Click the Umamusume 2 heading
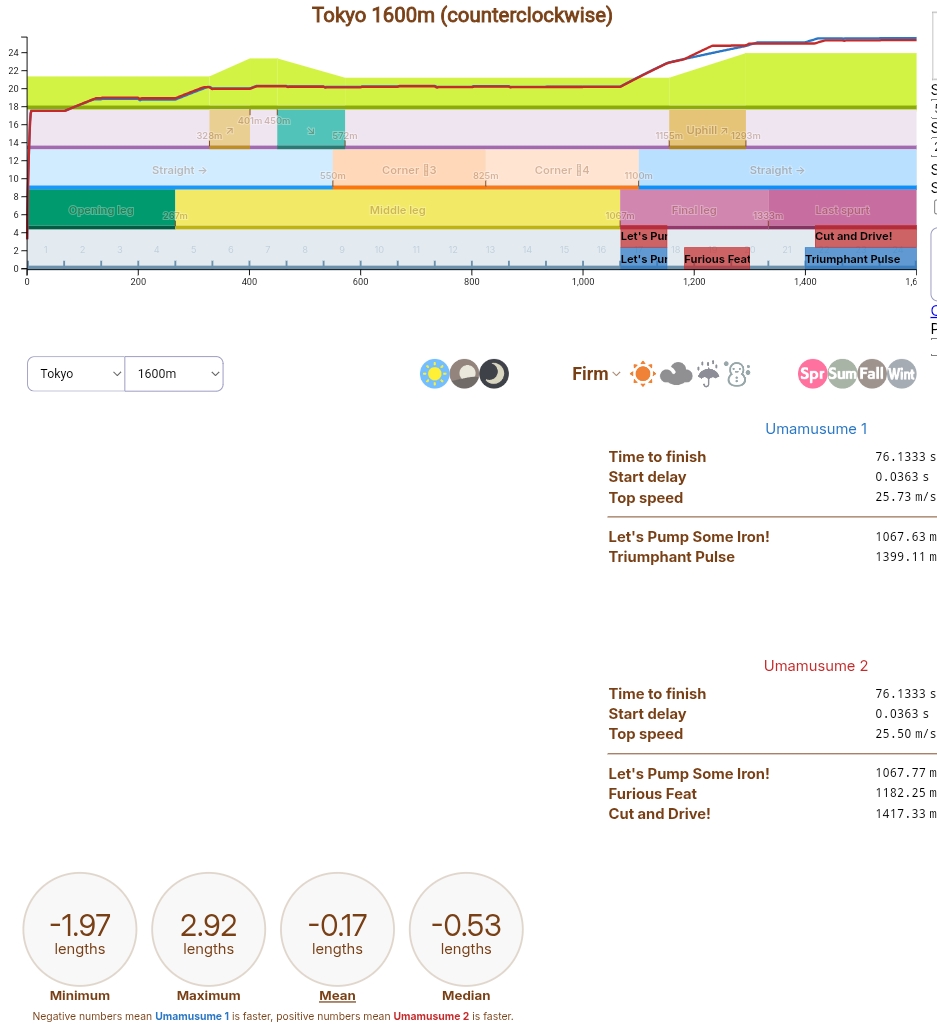The width and height of the screenshot is (937, 1033). point(816,666)
